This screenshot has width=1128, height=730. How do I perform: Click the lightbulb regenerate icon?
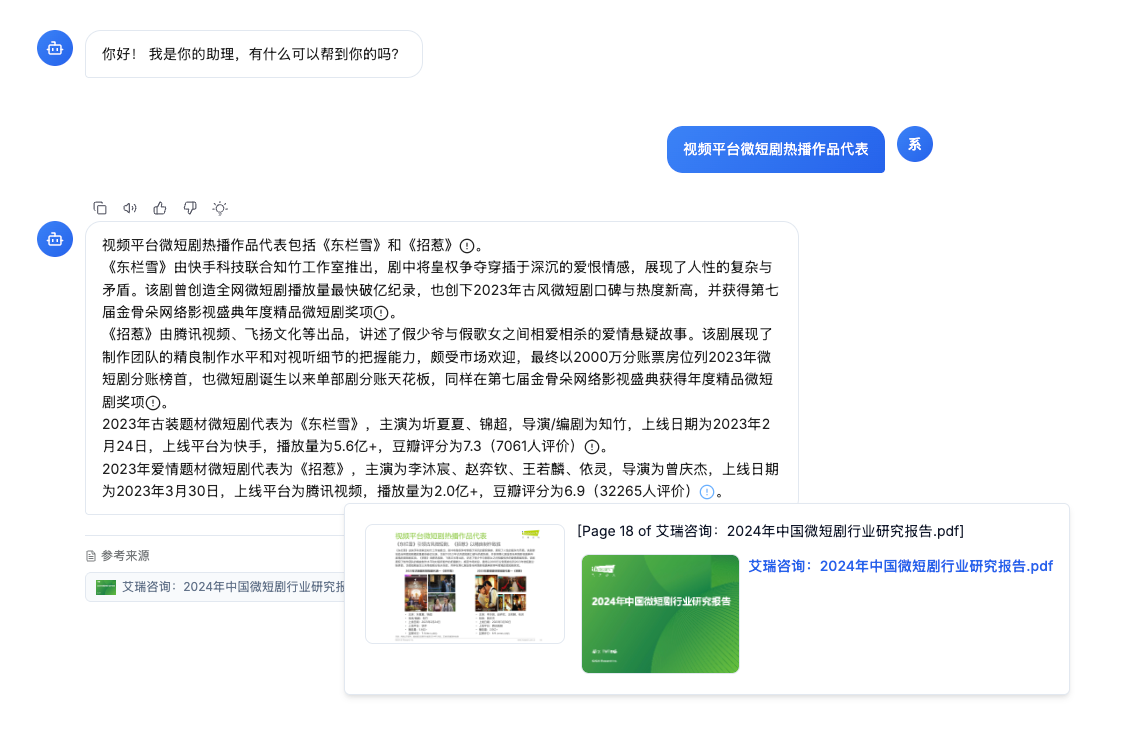point(219,207)
